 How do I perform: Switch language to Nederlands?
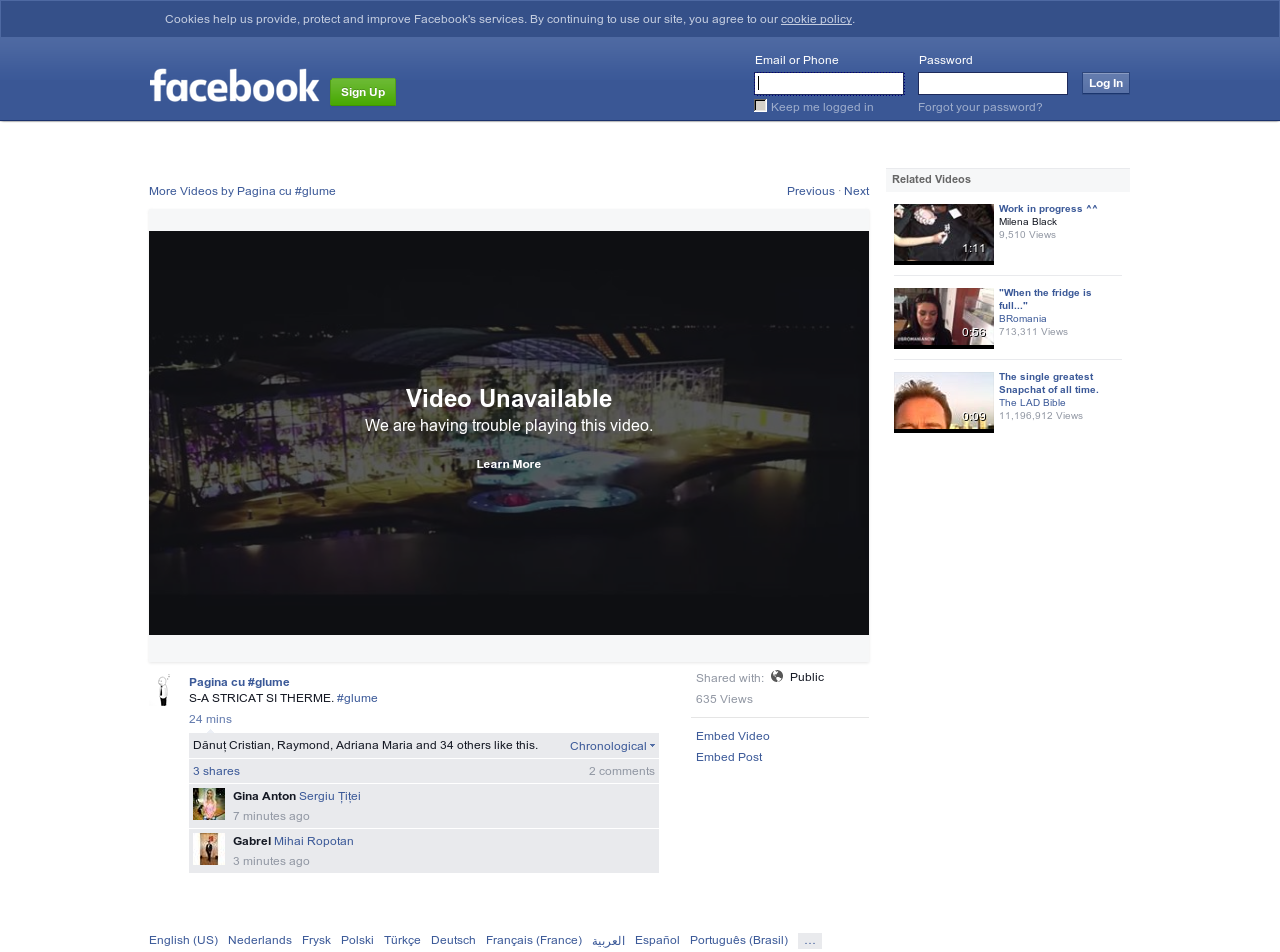pos(260,940)
